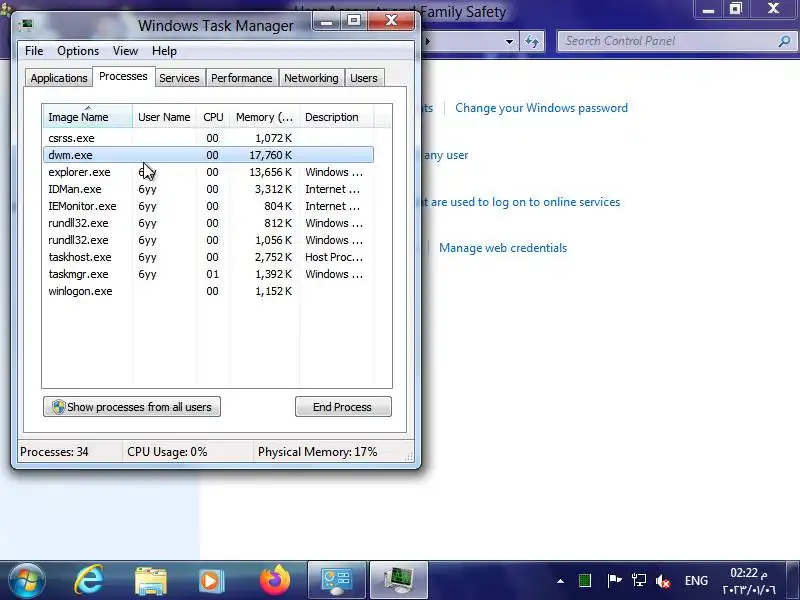Select the csrss.exe process row

(209, 138)
